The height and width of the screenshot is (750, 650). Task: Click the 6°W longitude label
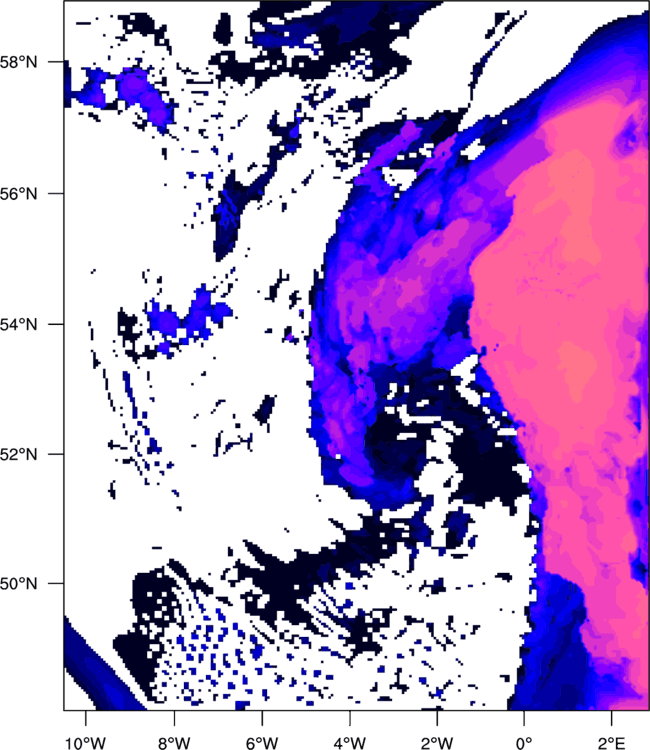tap(262, 743)
